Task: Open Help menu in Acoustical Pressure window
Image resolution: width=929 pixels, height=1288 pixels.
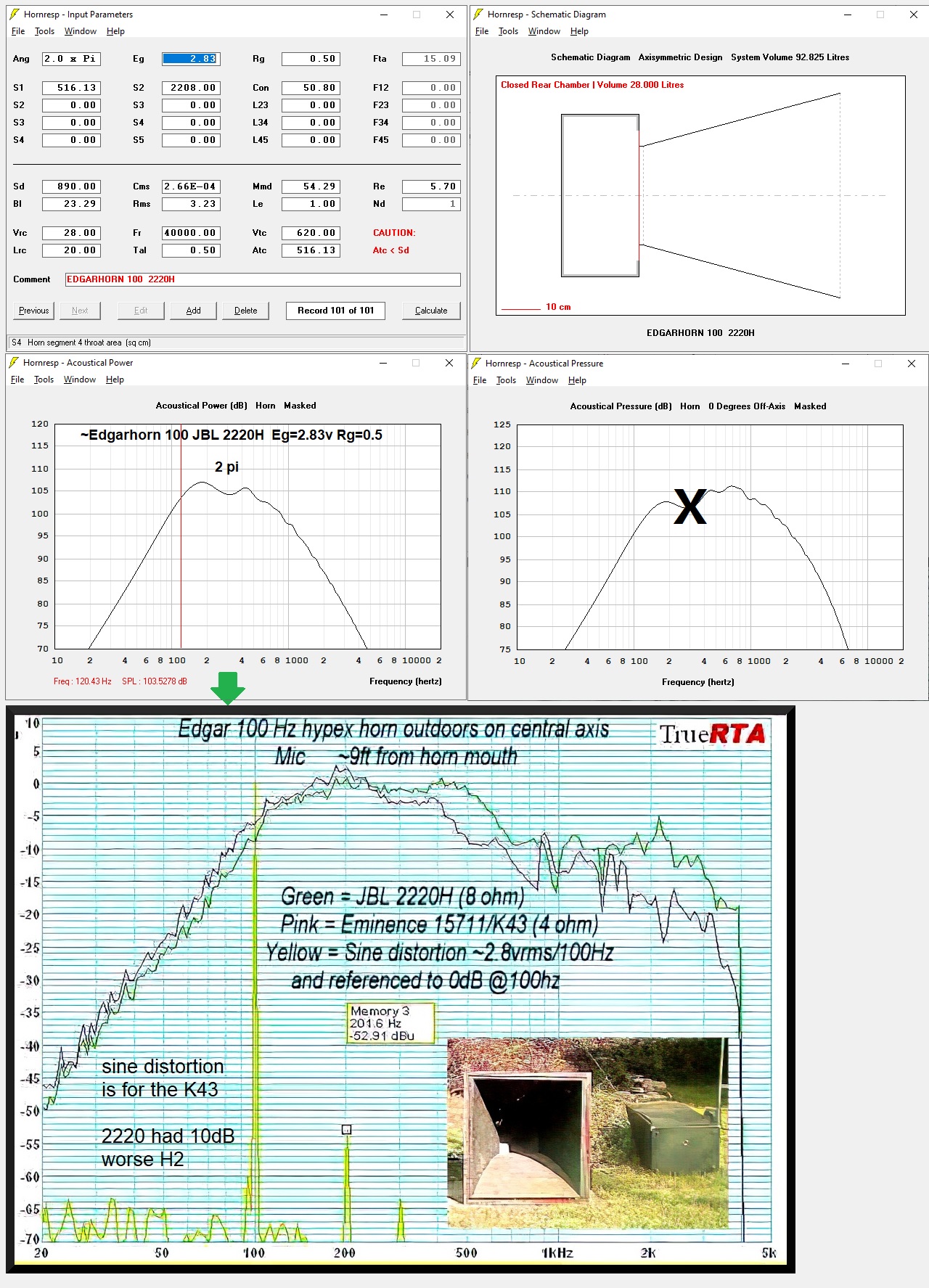Action: [x=577, y=380]
